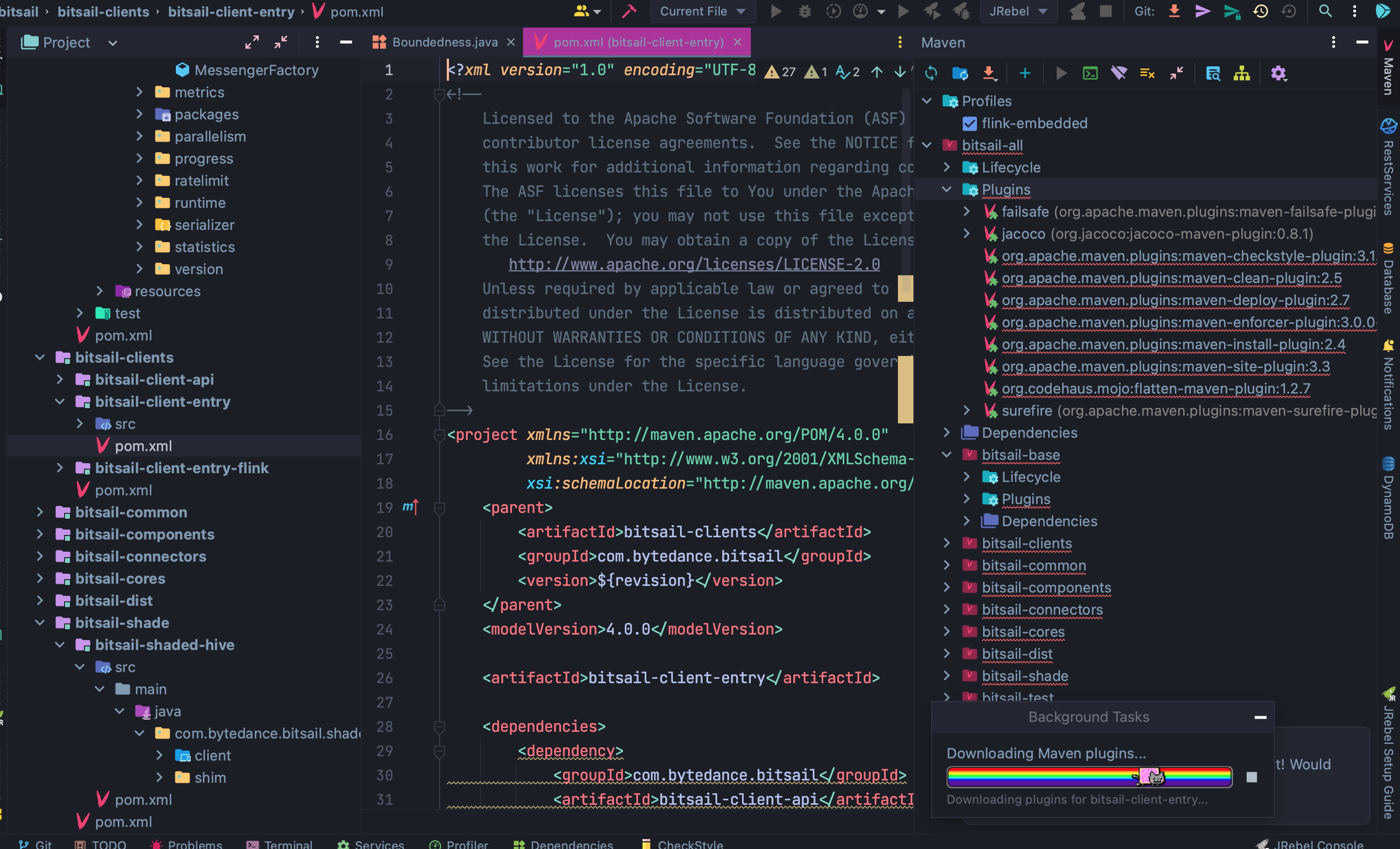Toggle Maven offline mode
Screen dimensions: 1400x849
coord(1118,74)
